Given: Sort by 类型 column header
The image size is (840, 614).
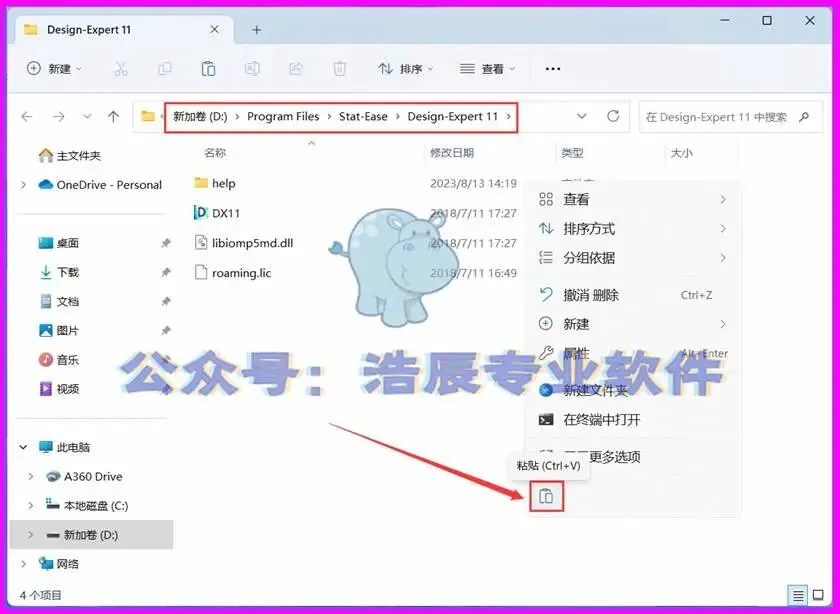Looking at the screenshot, I should click(x=572, y=153).
